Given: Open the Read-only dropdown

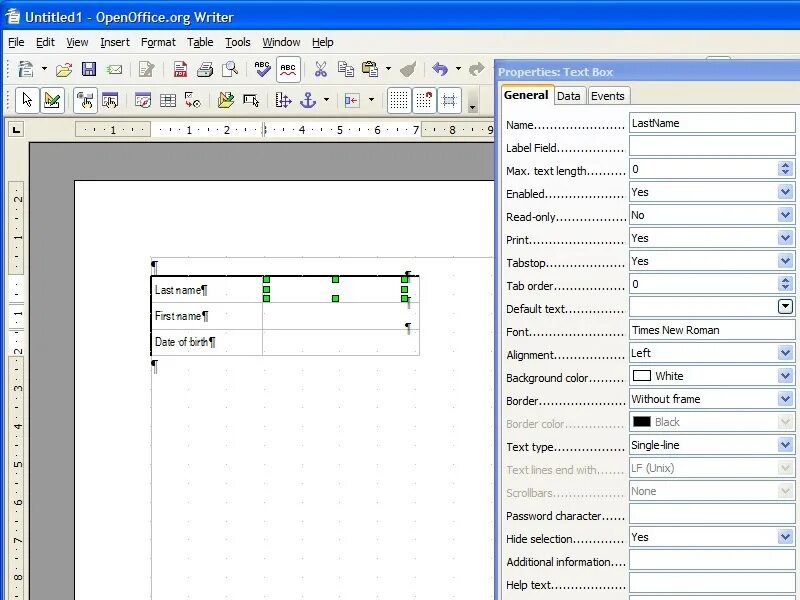Looking at the screenshot, I should [785, 215].
